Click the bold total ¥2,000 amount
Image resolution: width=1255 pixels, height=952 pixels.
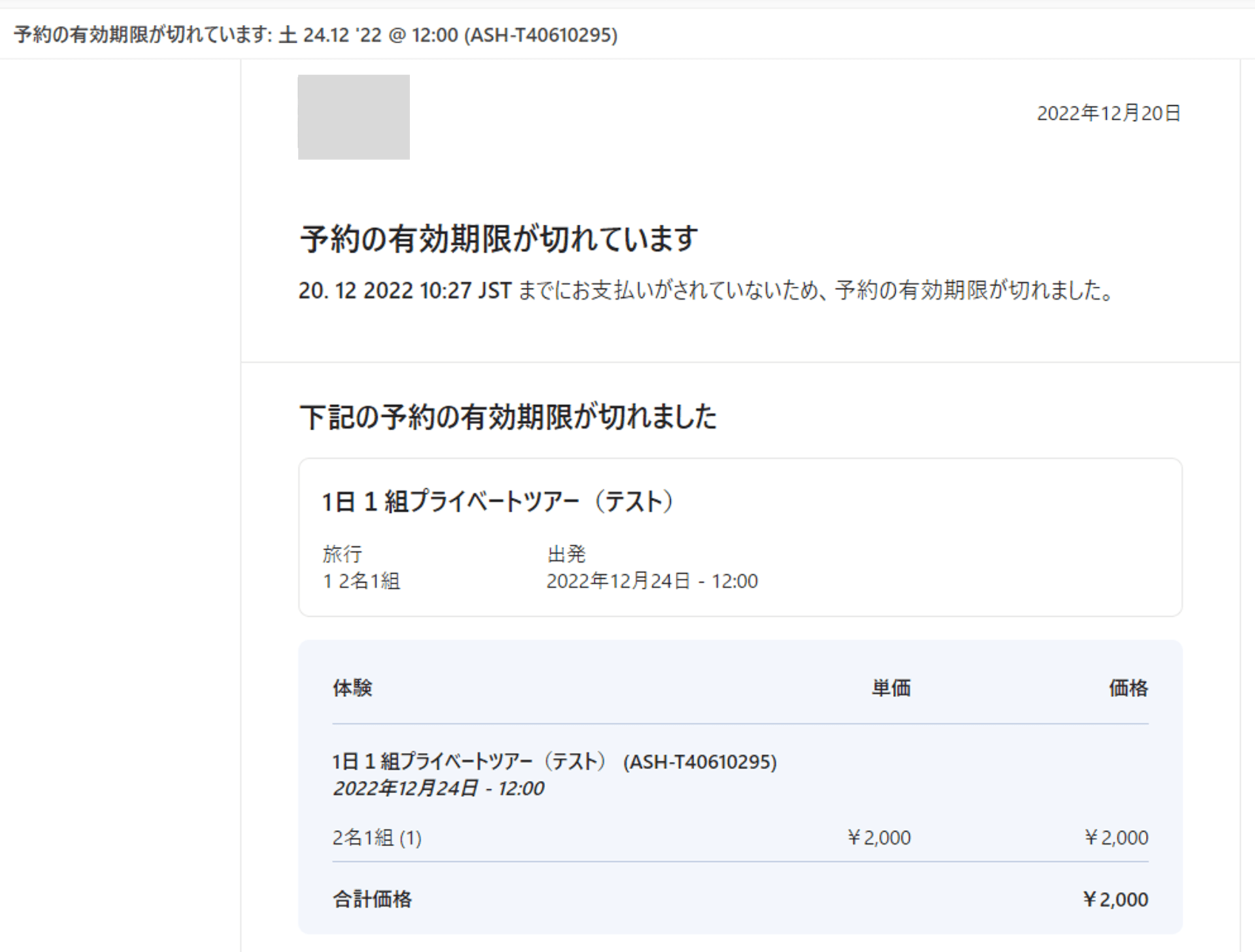click(1115, 900)
